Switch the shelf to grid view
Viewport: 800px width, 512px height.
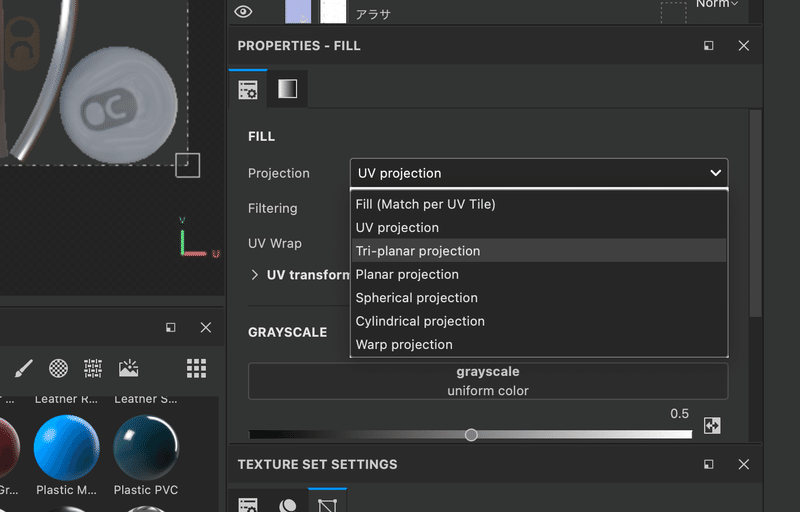coord(196,368)
